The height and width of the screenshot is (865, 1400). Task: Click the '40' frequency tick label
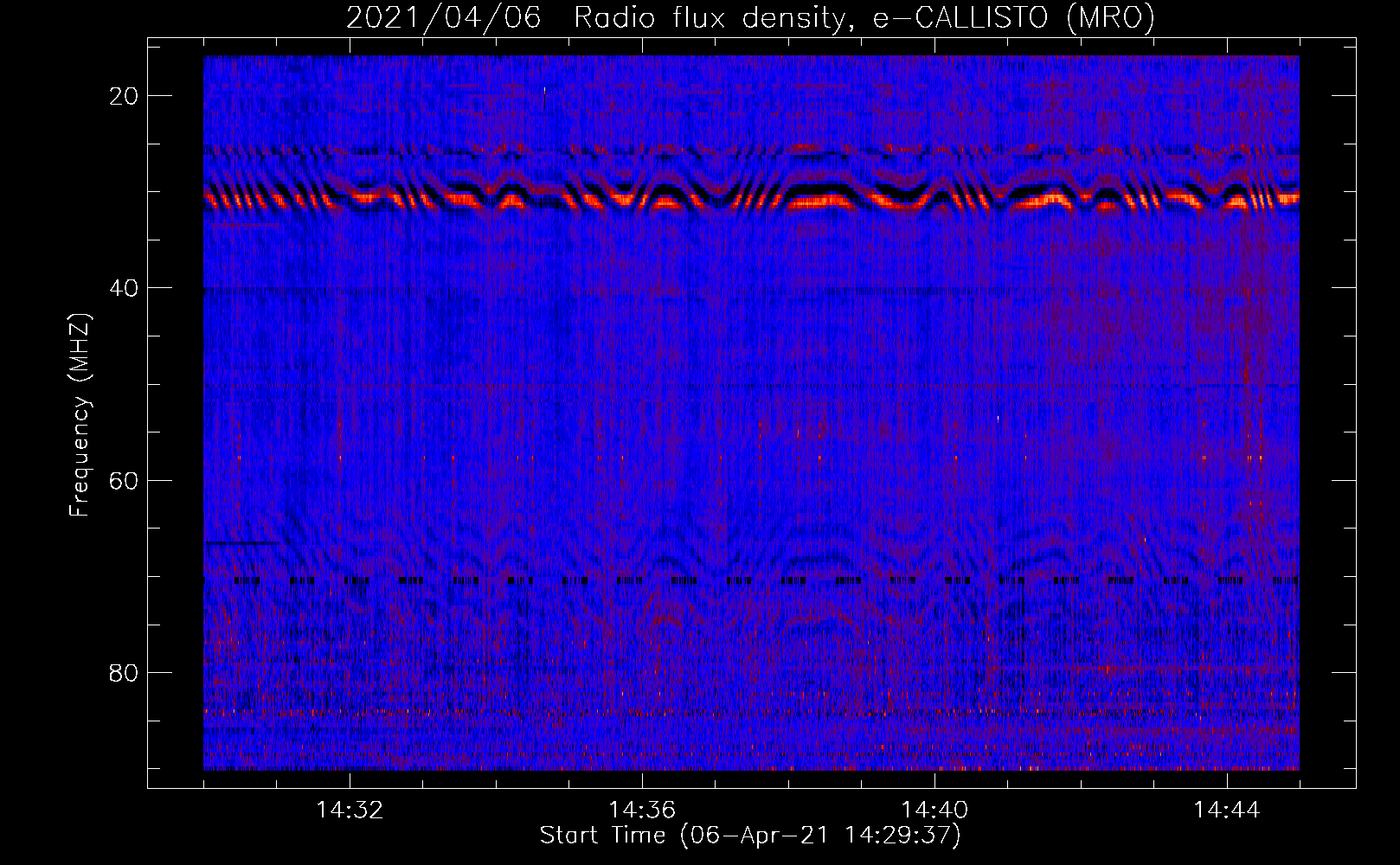[124, 288]
